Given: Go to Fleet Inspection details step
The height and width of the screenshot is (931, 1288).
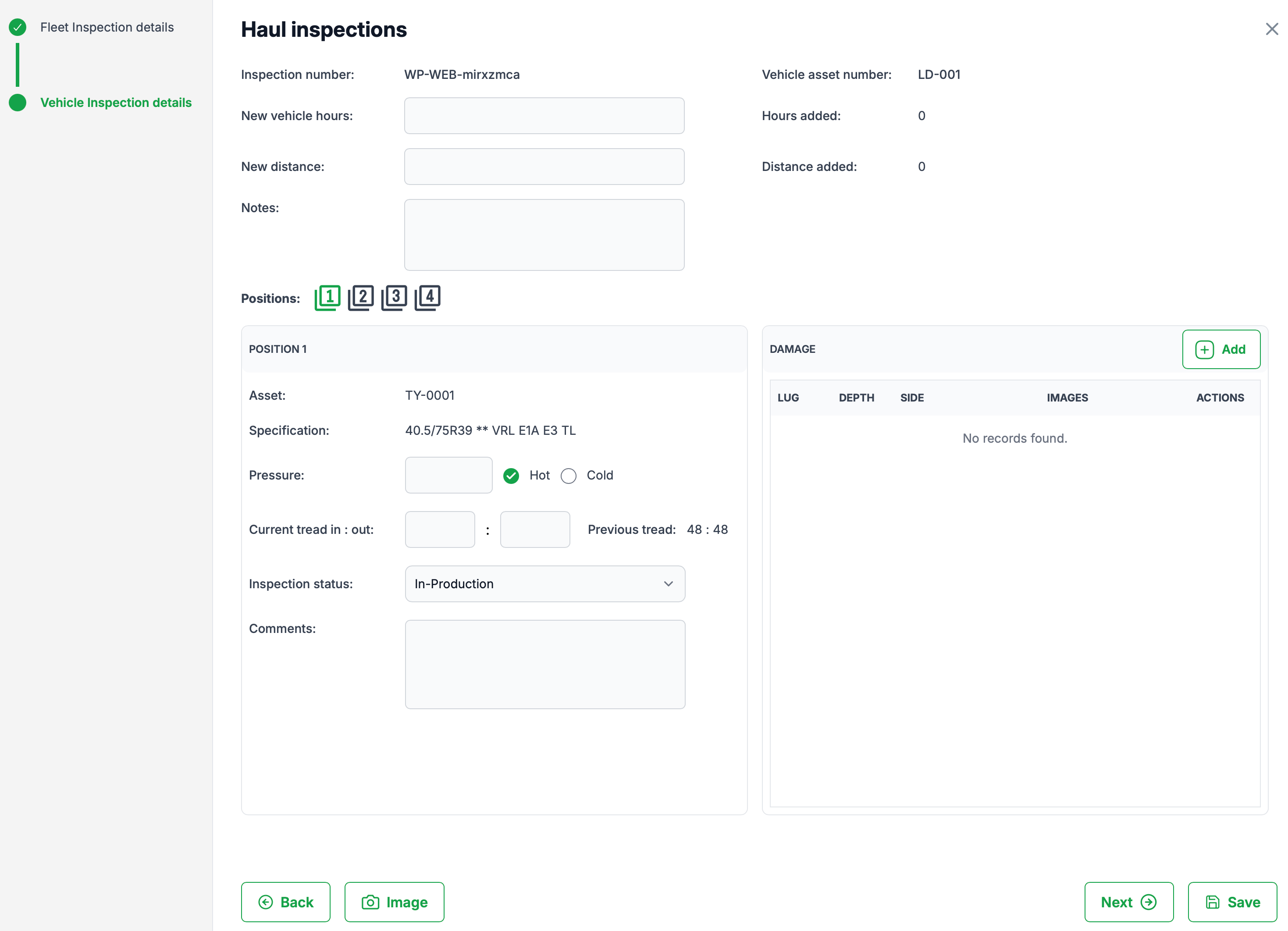Looking at the screenshot, I should click(107, 27).
